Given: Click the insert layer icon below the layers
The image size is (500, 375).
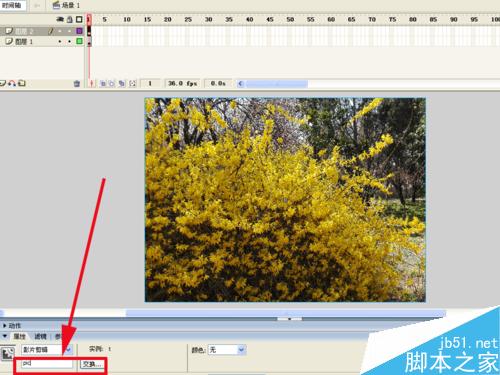Looking at the screenshot, I should coord(2,83).
